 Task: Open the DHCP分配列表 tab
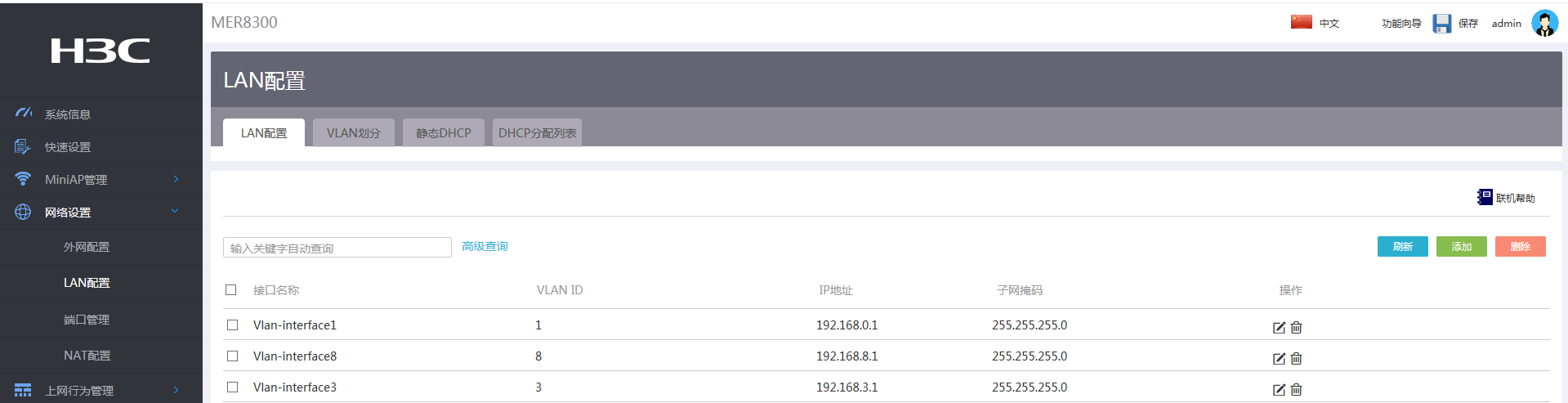pos(537,132)
